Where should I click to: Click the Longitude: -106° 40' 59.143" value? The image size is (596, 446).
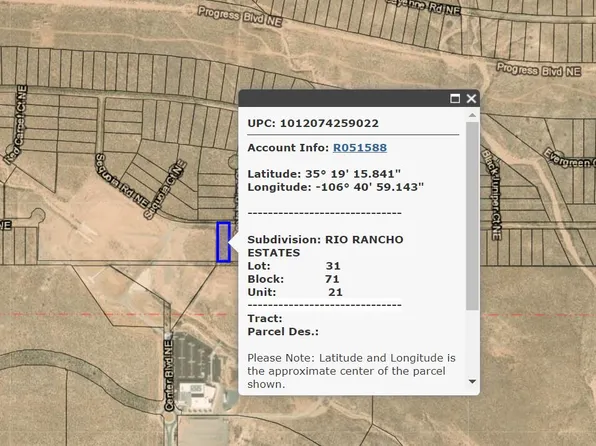(336, 187)
